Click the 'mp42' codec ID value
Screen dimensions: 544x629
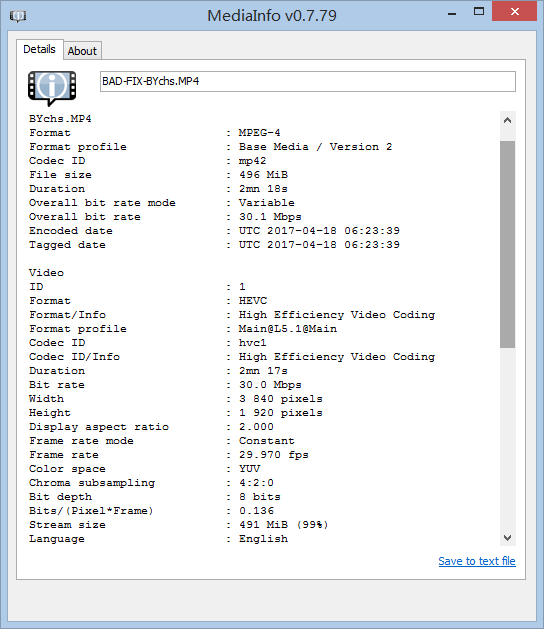point(252,161)
